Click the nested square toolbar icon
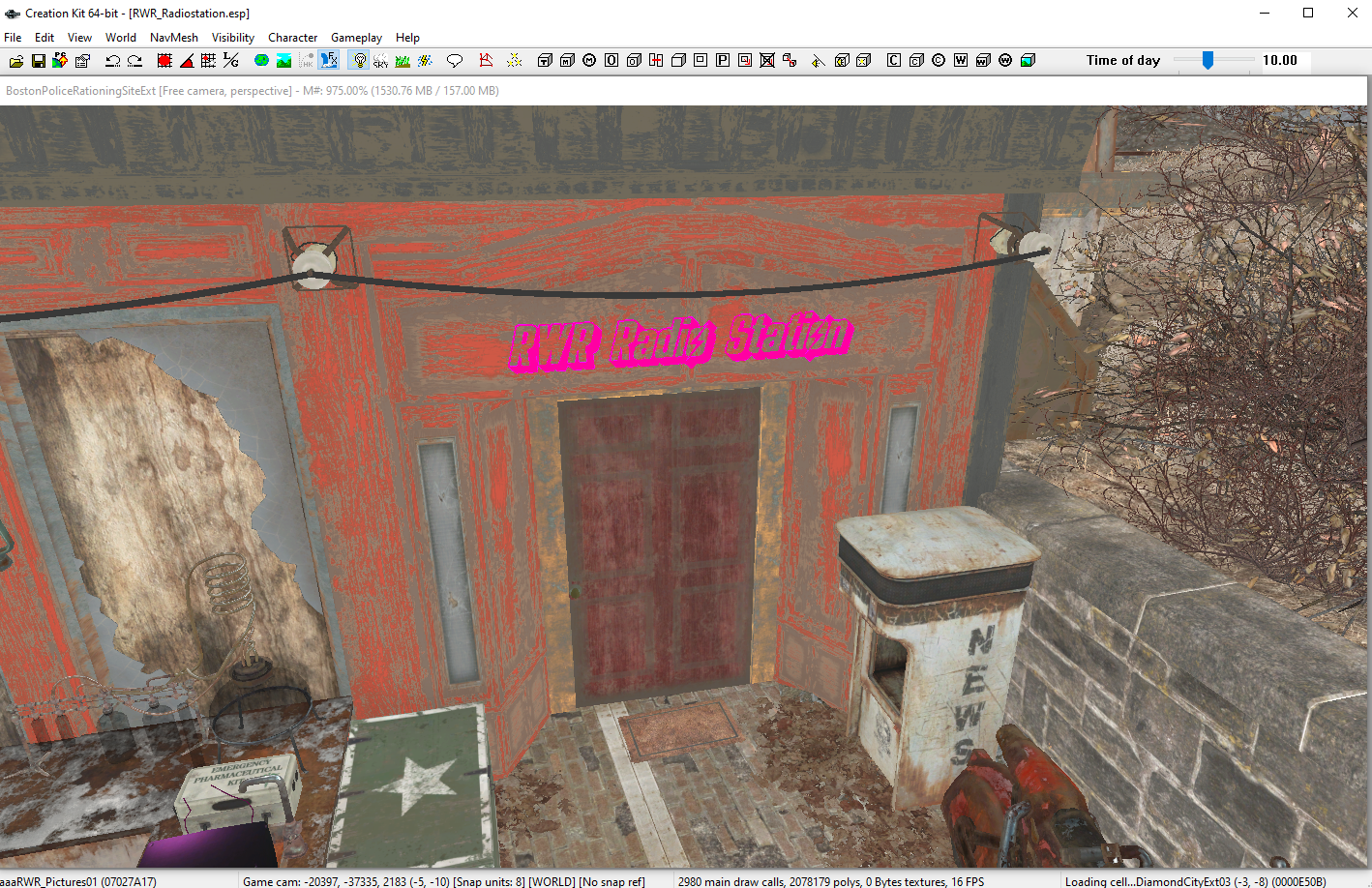The width and height of the screenshot is (1372, 888). (701, 61)
